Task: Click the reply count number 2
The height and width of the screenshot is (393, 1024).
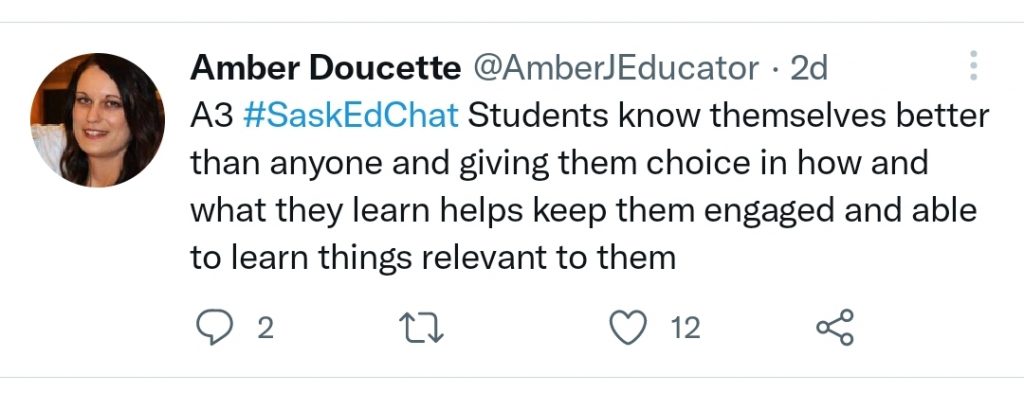Action: [x=264, y=328]
